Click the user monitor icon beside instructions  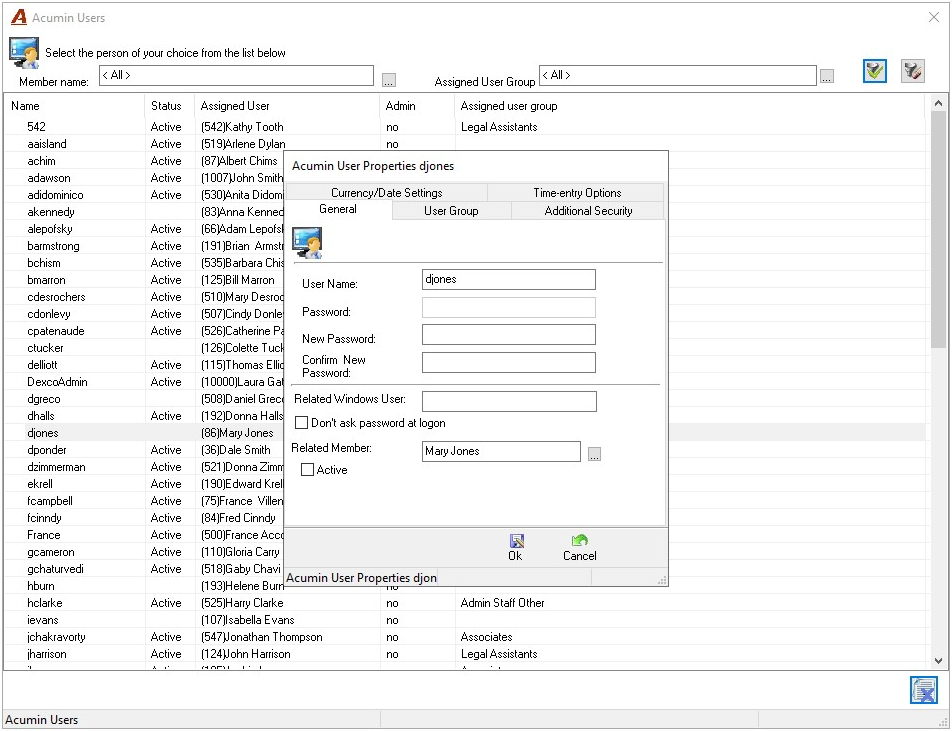24,52
